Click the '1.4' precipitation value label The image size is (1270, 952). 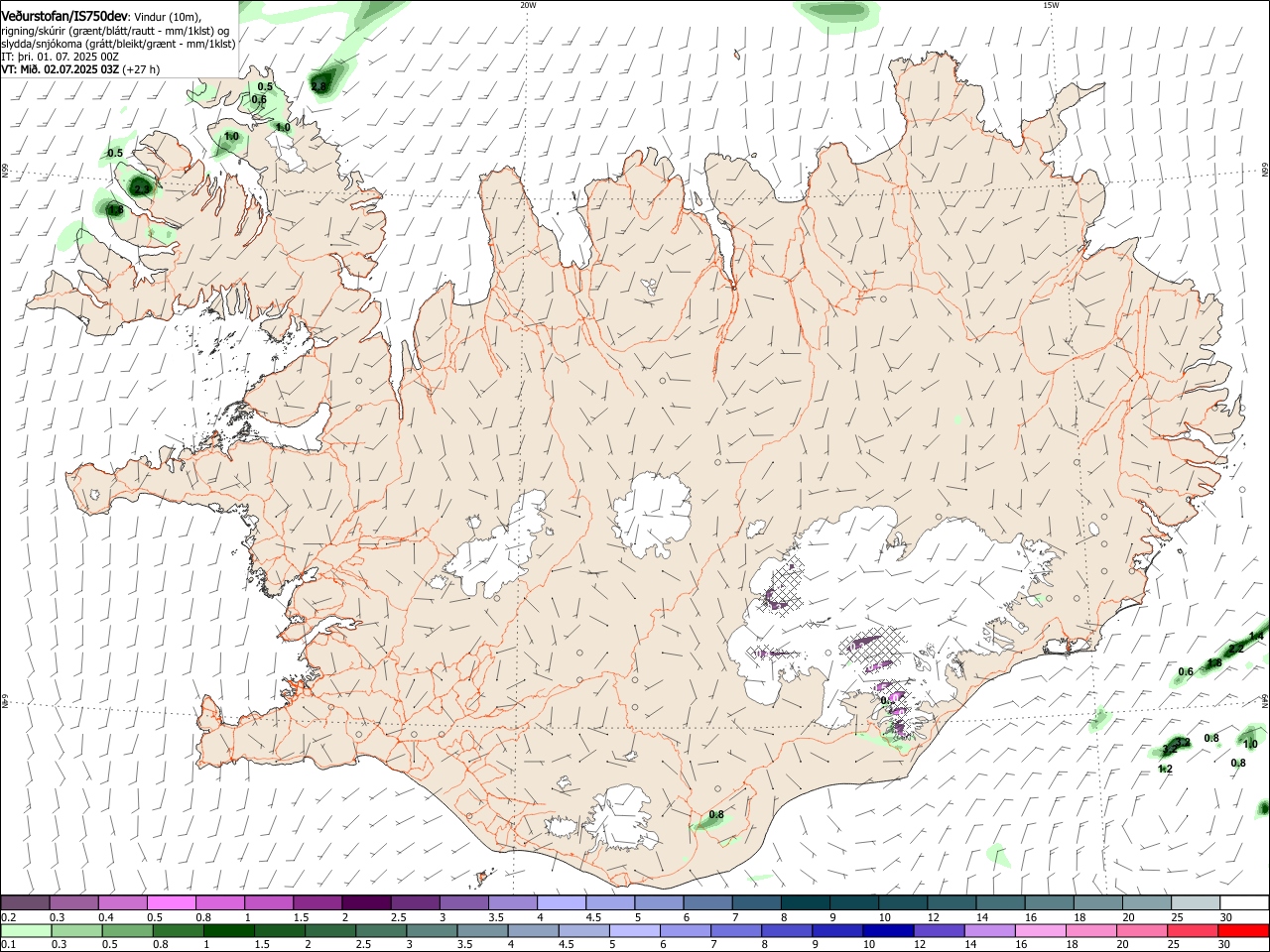1256,636
